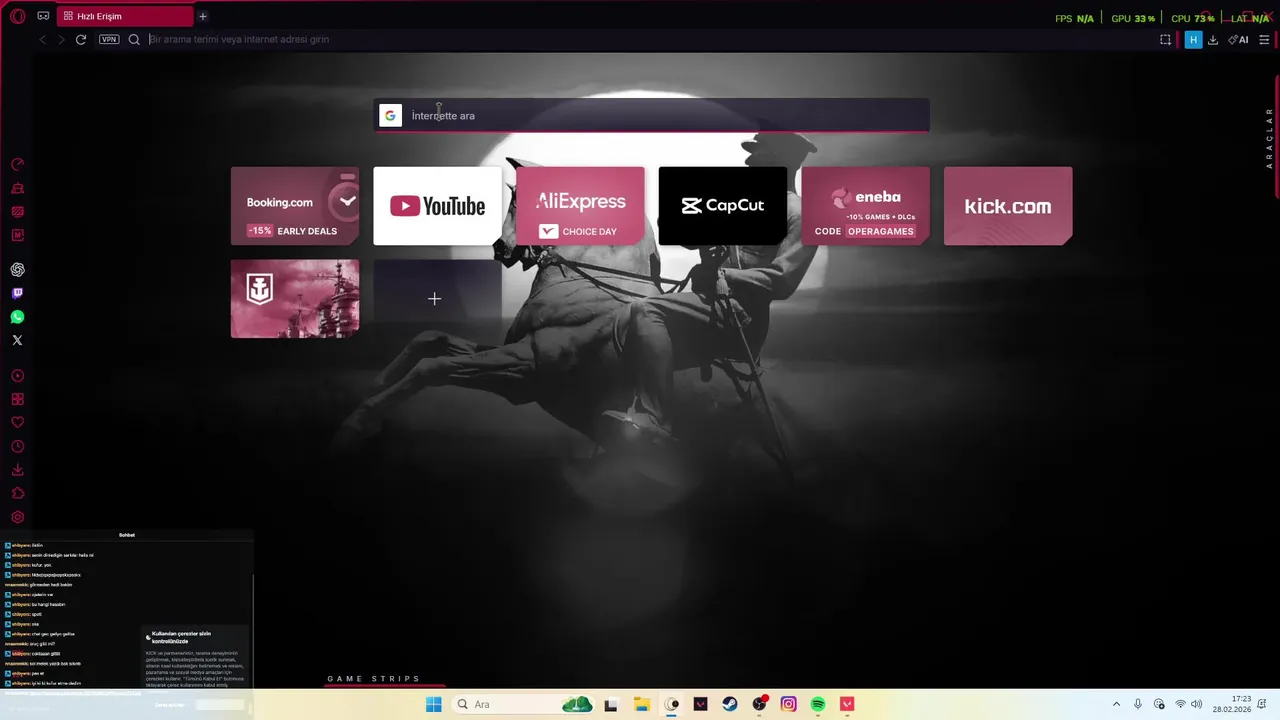The width and height of the screenshot is (1280, 720).
Task: Open Extensions cube icon in sidebar
Action: [x=17, y=493]
